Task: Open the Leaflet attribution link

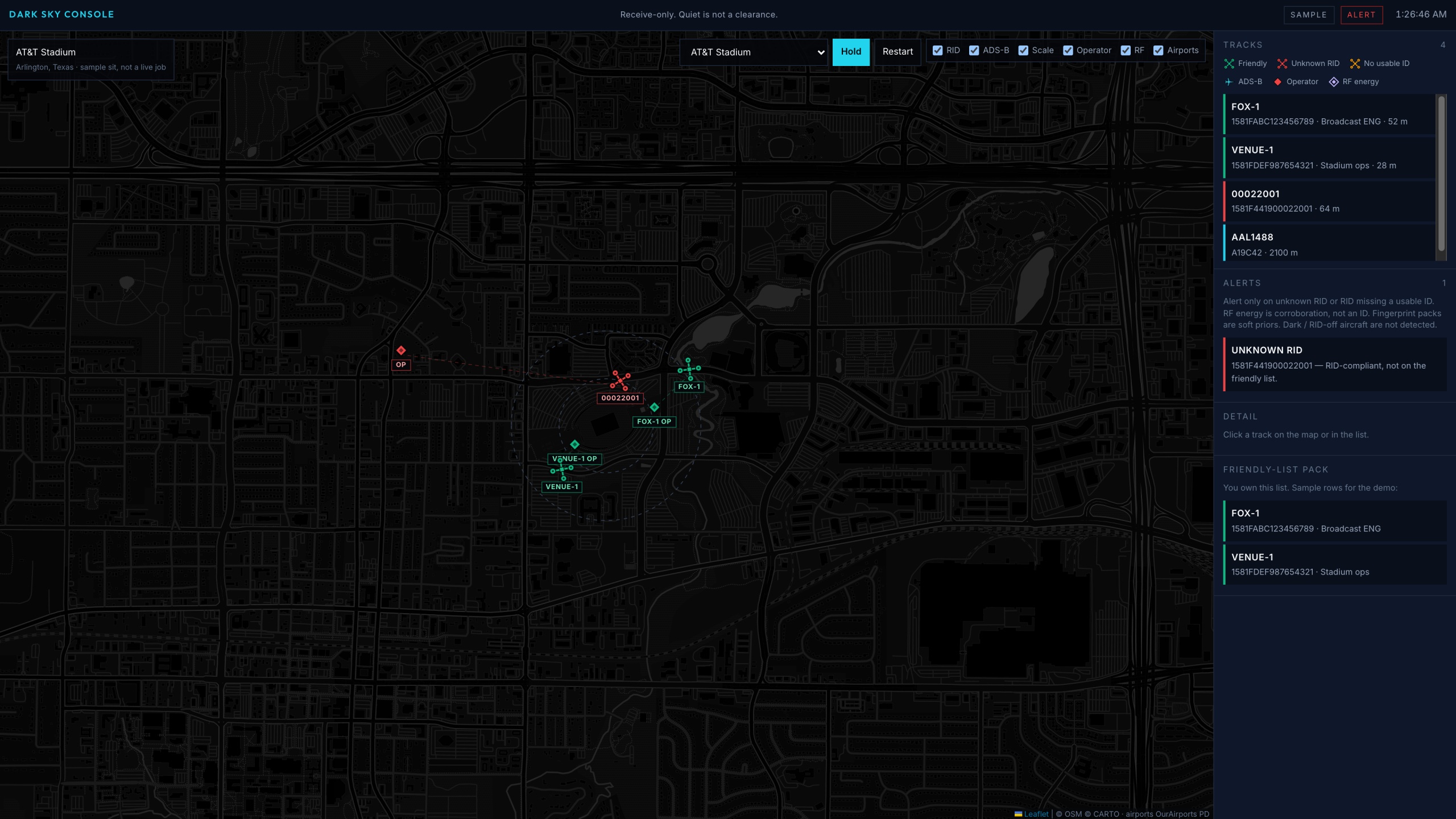Action: click(x=1036, y=814)
